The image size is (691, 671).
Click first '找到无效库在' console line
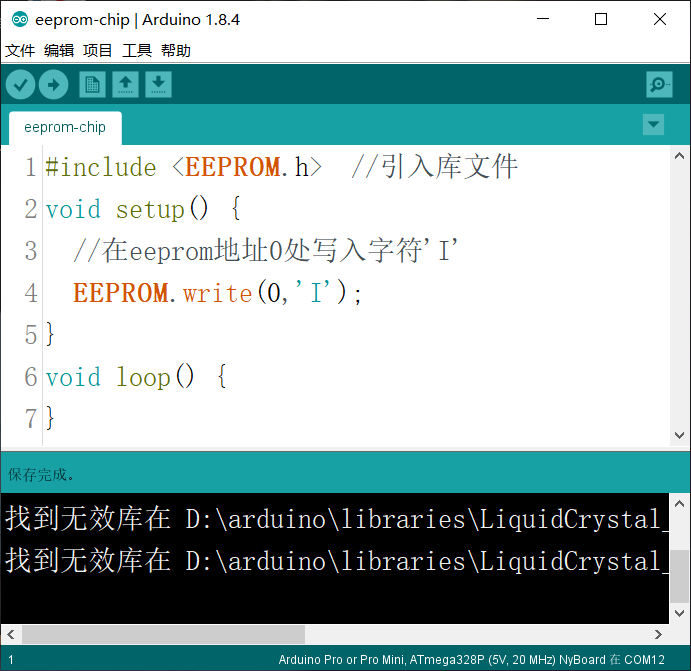click(337, 519)
